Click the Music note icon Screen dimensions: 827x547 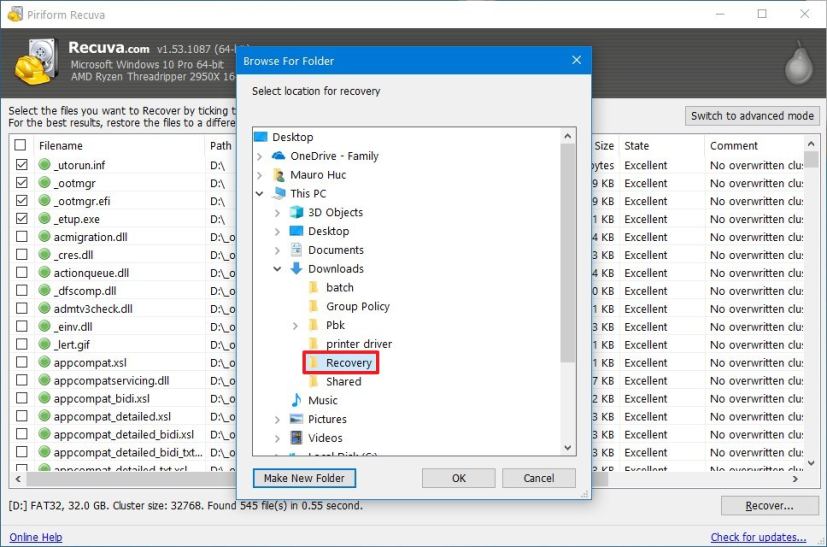[x=296, y=400]
